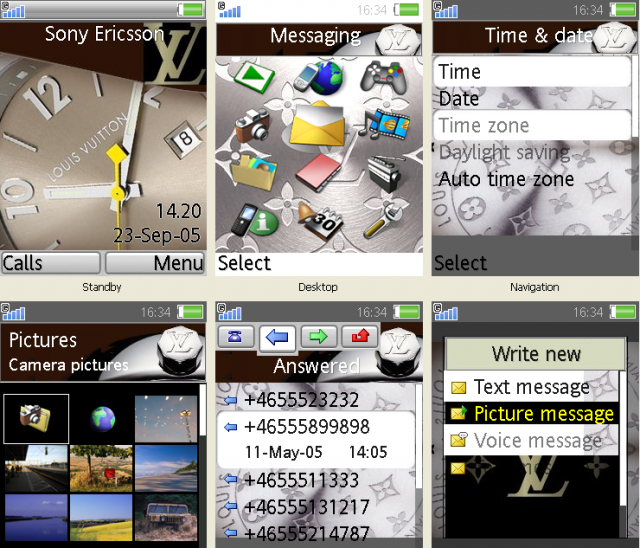
Task: Open the red Contacts book icon
Action: click(319, 172)
